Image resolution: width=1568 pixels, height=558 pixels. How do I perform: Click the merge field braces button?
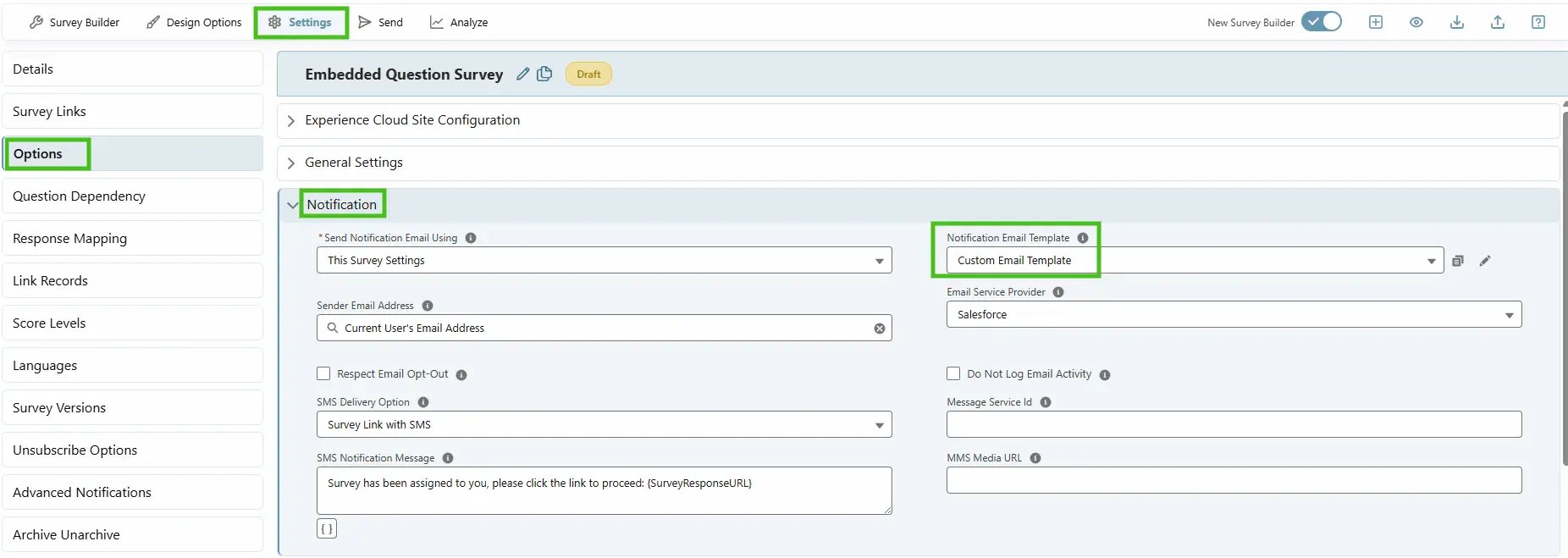[327, 529]
